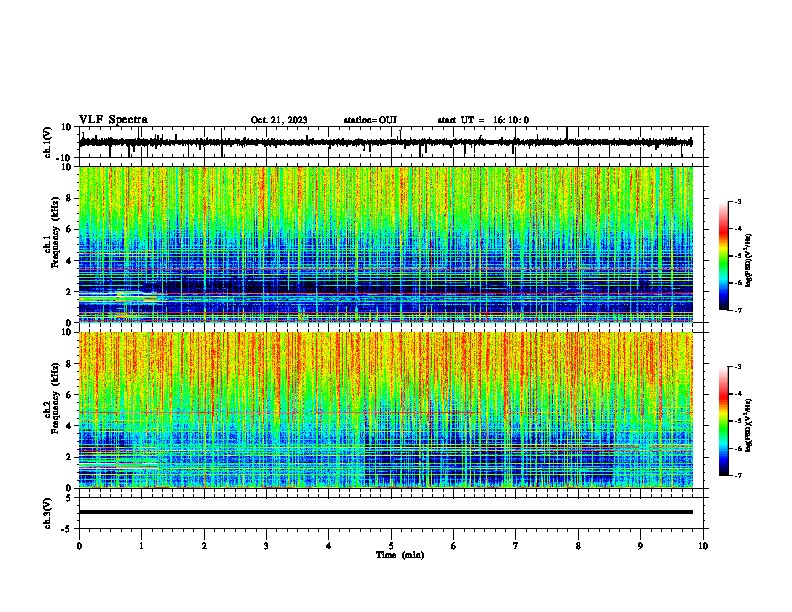The width and height of the screenshot is (792, 612).
Task: Select the "start UT = 16:10:0" text
Action: tap(483, 120)
